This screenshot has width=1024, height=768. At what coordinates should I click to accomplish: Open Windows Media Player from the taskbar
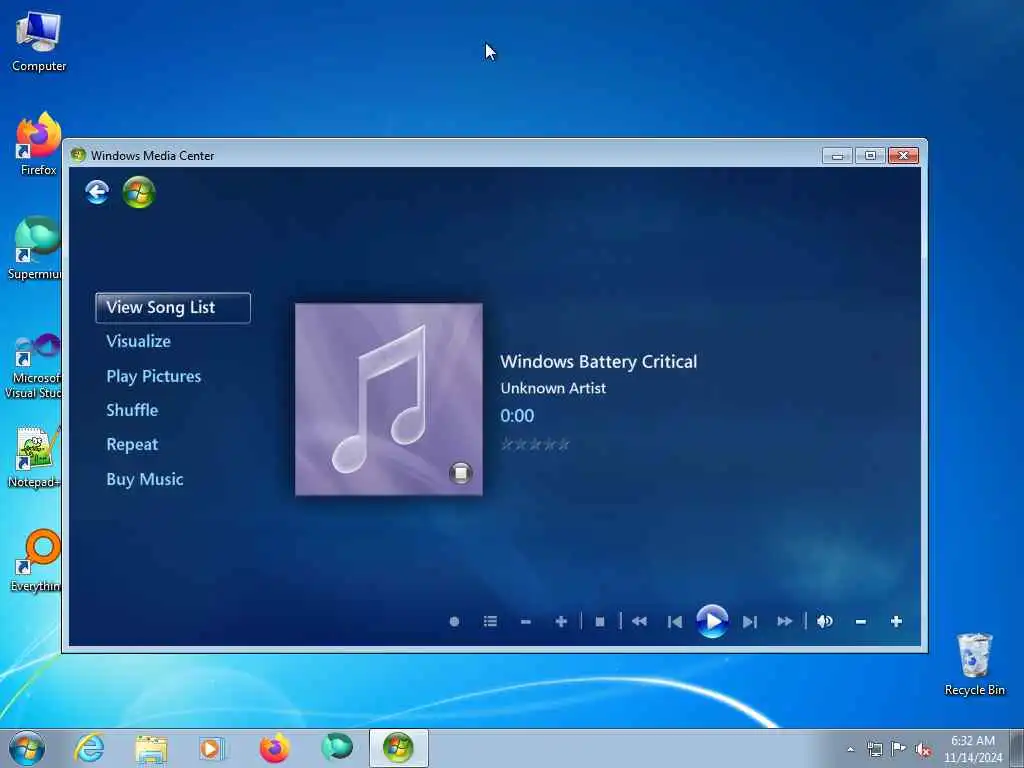212,748
